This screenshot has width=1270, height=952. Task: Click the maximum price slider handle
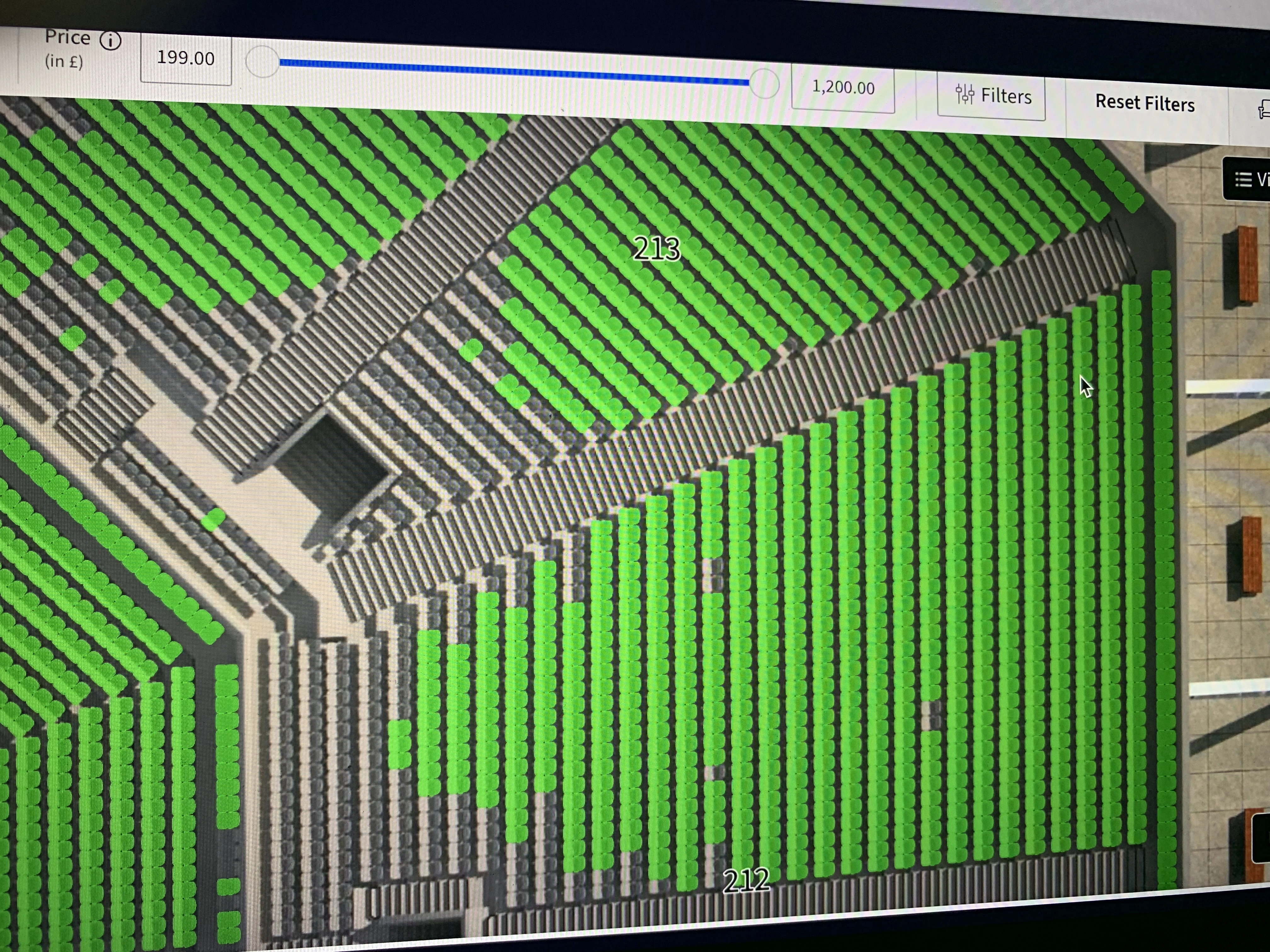tap(764, 84)
